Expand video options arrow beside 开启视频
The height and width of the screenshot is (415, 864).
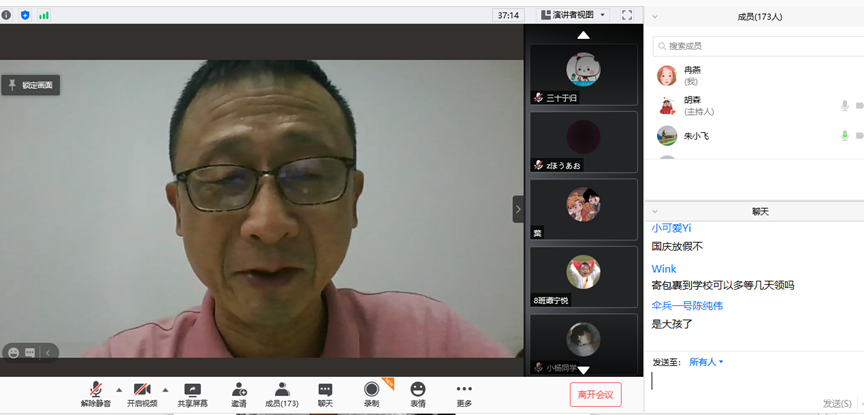point(165,390)
